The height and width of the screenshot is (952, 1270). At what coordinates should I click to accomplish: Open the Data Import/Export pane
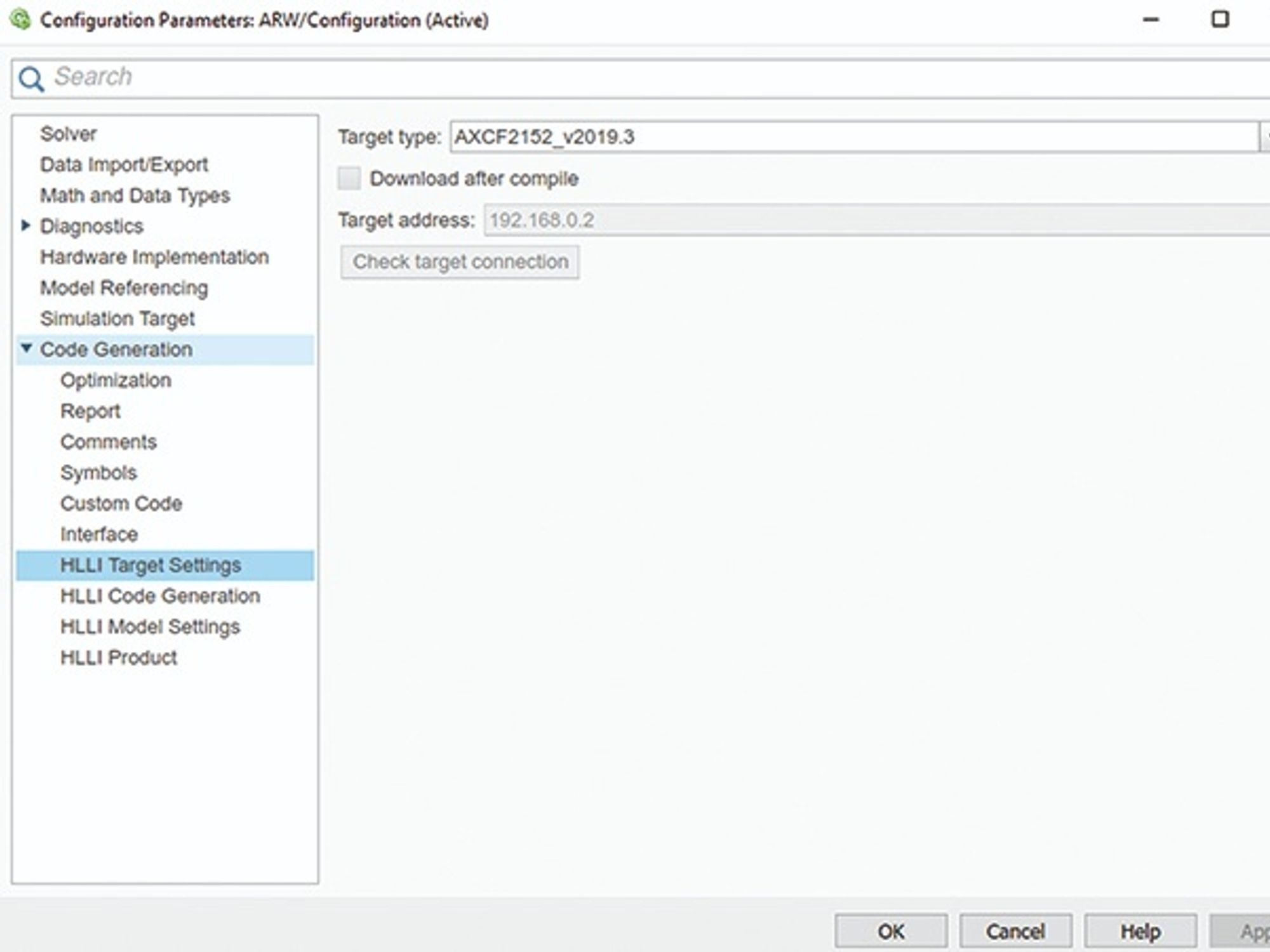[124, 164]
